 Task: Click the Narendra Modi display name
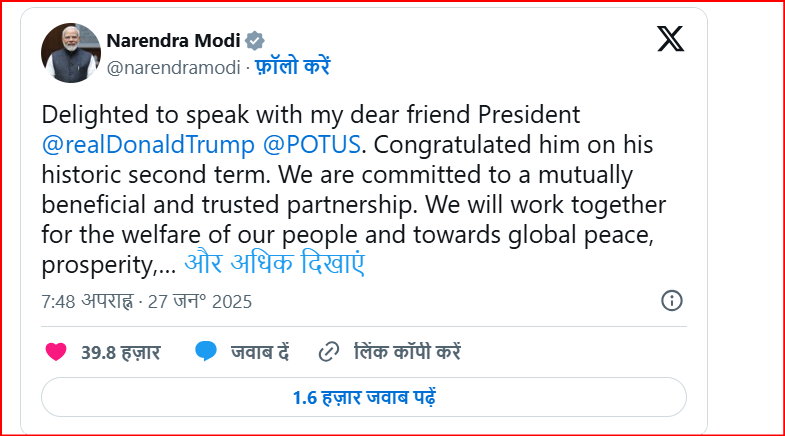[x=173, y=40]
